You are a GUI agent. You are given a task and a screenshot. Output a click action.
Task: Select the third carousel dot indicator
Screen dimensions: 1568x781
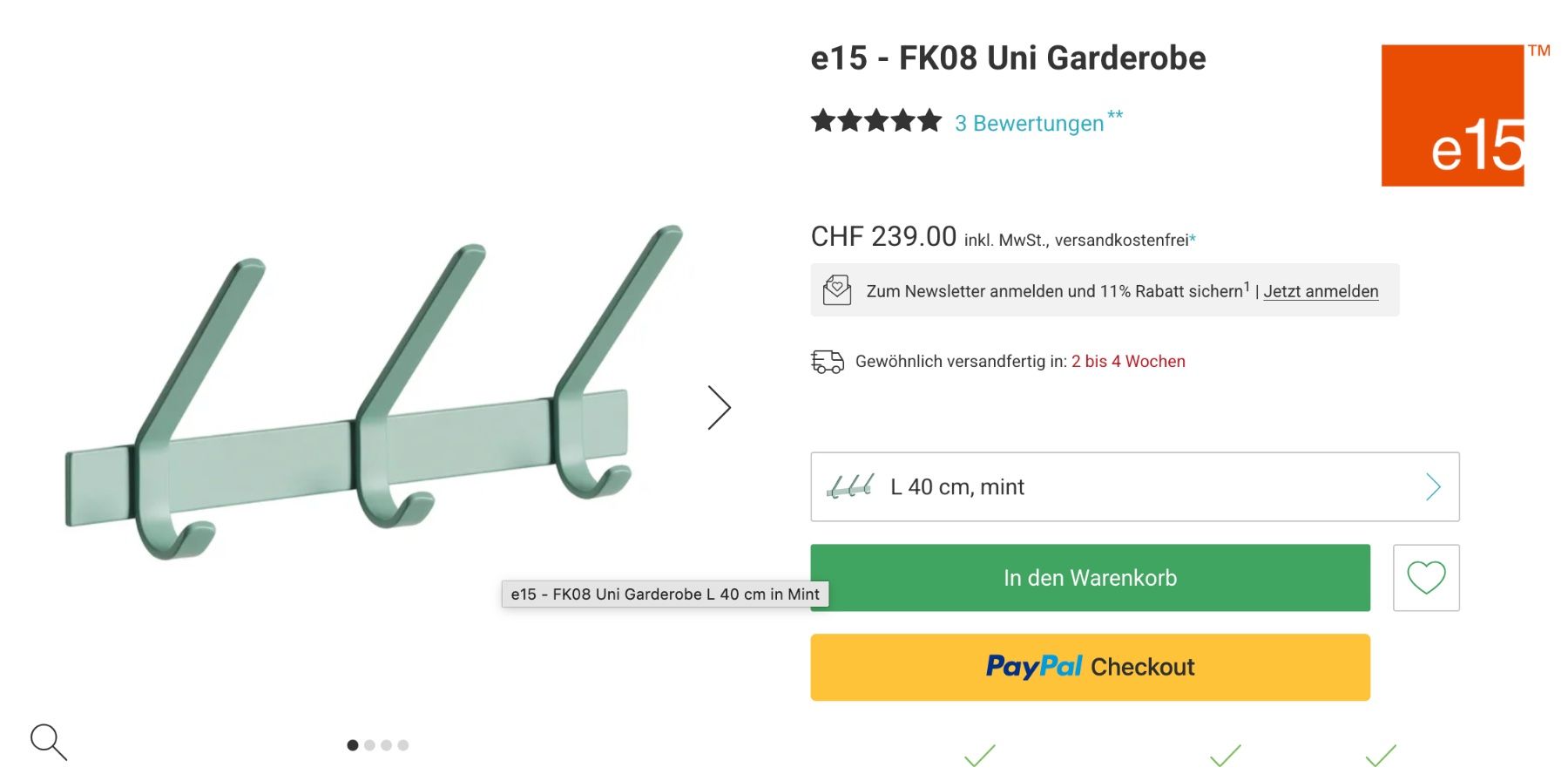click(386, 745)
